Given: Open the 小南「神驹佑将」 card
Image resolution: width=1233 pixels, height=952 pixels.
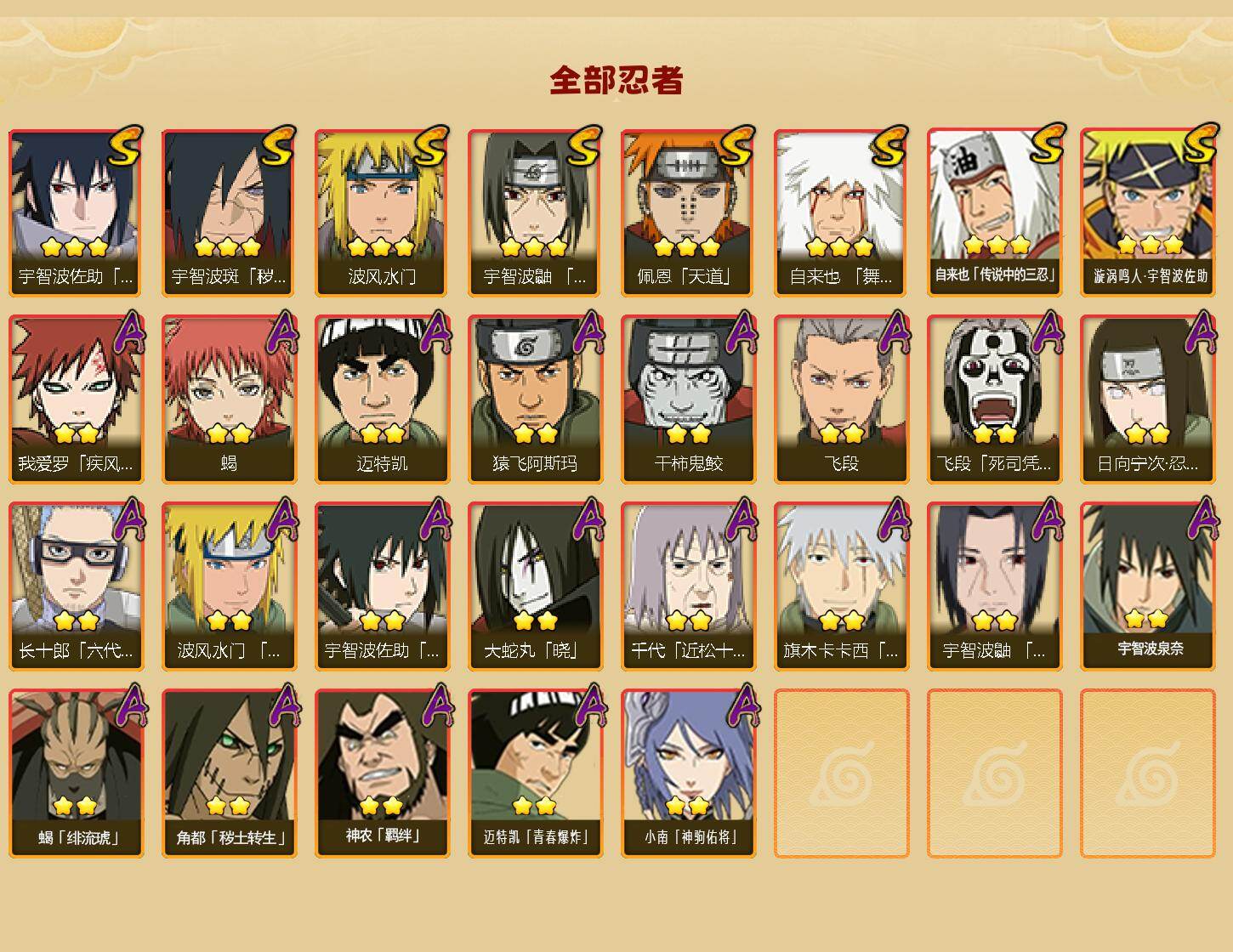Looking at the screenshot, I should 688,773.
